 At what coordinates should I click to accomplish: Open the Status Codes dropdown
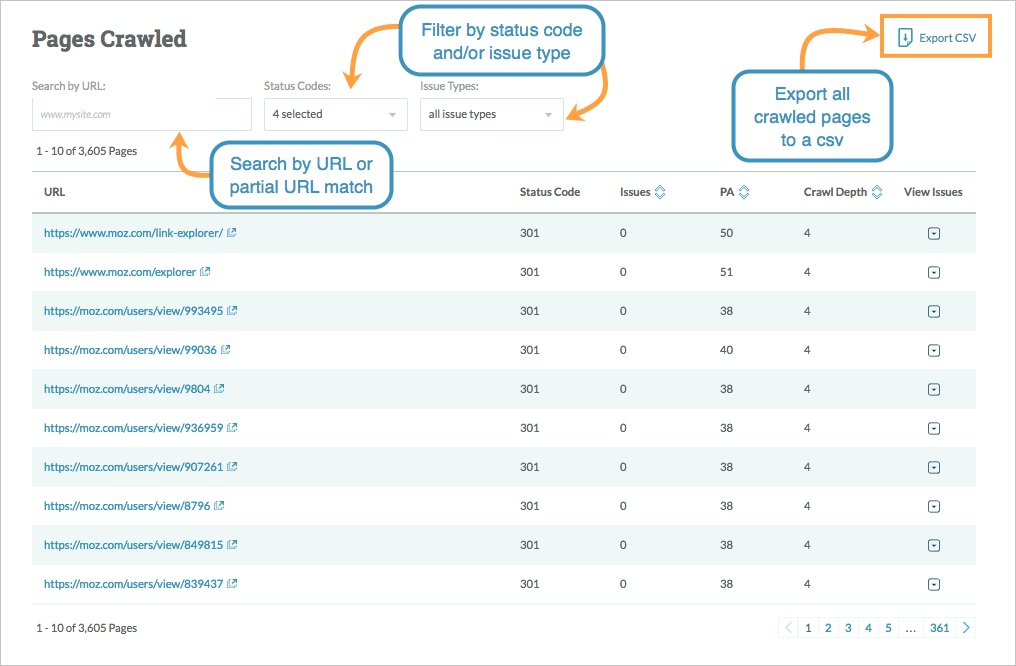coord(334,114)
